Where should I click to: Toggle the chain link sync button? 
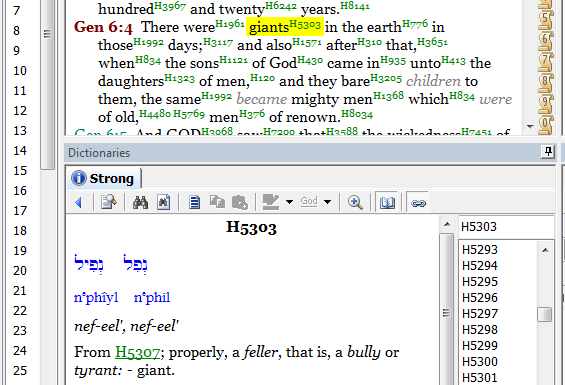point(418,203)
